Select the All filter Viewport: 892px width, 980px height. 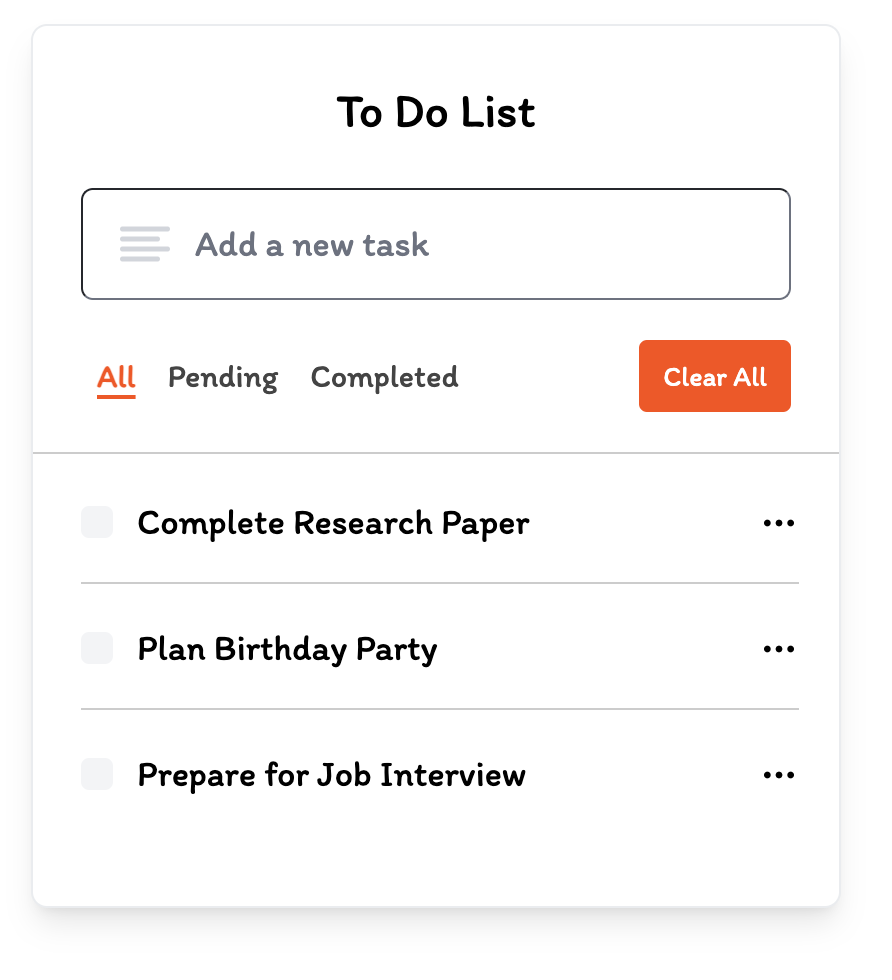tap(116, 377)
